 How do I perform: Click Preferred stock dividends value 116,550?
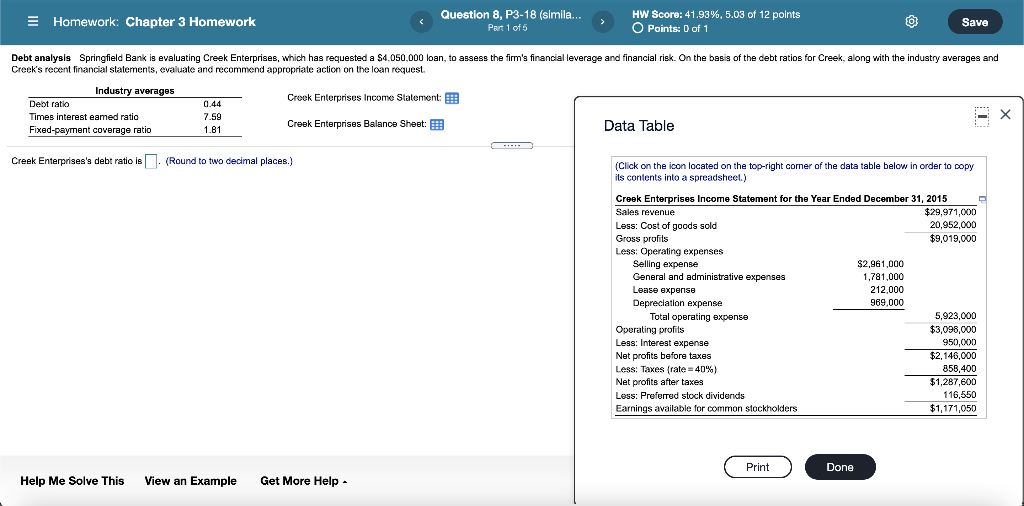960,396
